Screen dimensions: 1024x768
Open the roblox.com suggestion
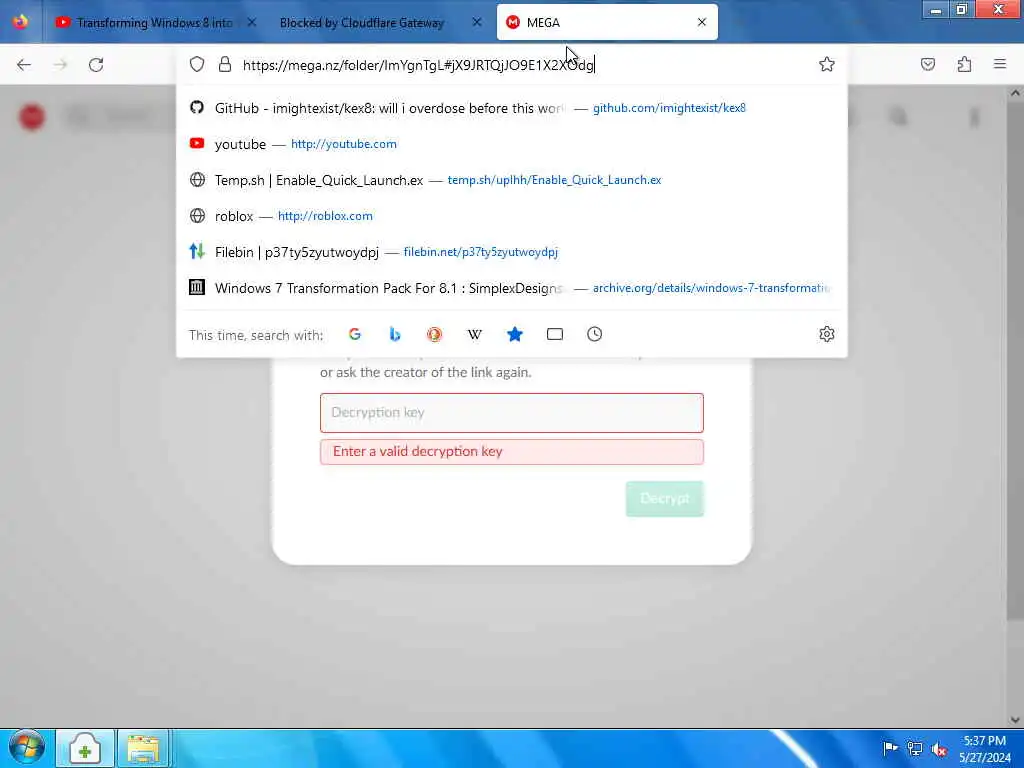click(511, 216)
